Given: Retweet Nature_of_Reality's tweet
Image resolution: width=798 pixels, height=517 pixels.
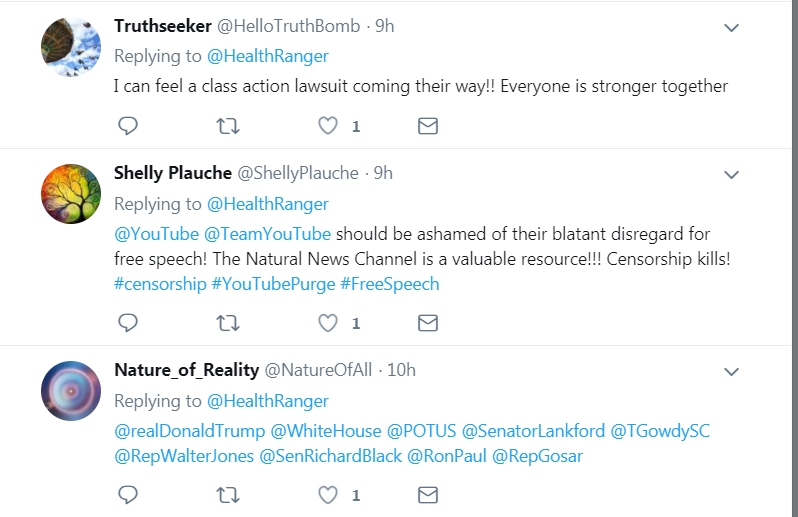Looking at the screenshot, I should 228,495.
